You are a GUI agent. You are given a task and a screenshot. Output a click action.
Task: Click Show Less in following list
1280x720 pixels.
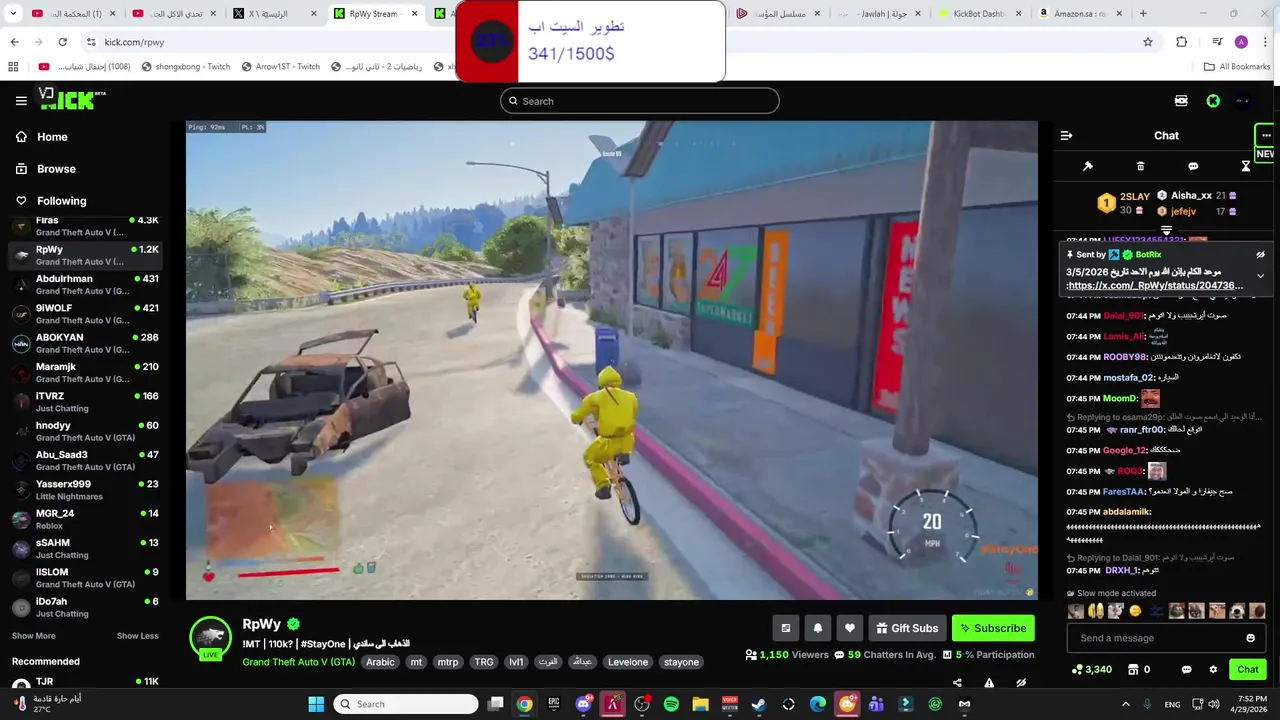point(137,636)
